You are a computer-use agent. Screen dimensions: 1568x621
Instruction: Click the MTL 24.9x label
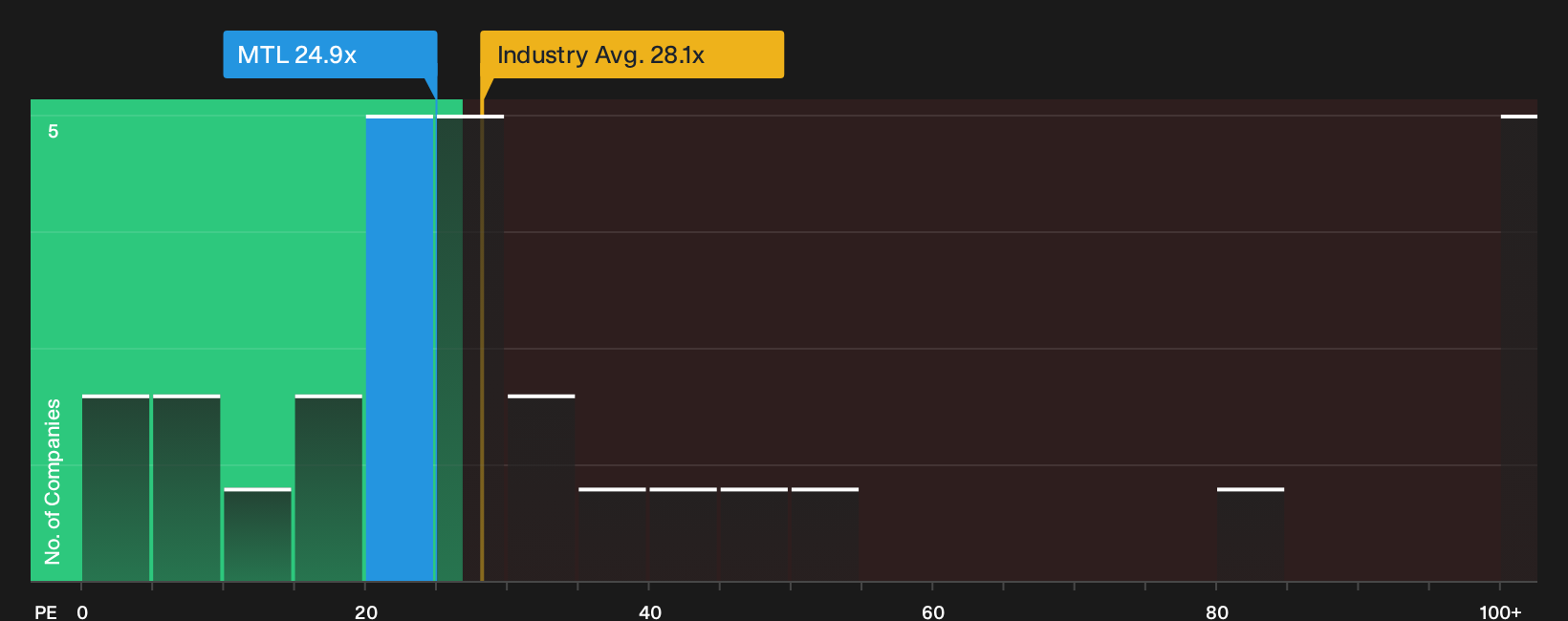[330, 54]
